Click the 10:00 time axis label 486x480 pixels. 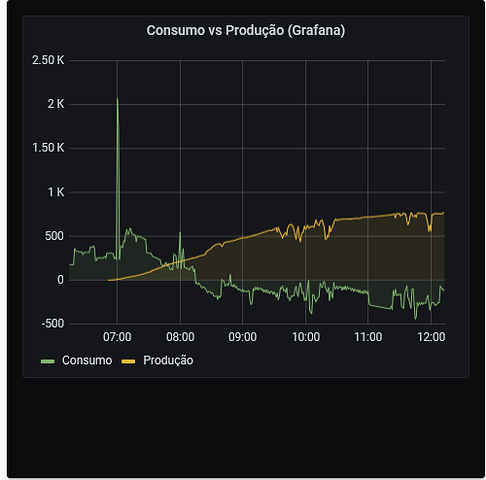coord(306,337)
